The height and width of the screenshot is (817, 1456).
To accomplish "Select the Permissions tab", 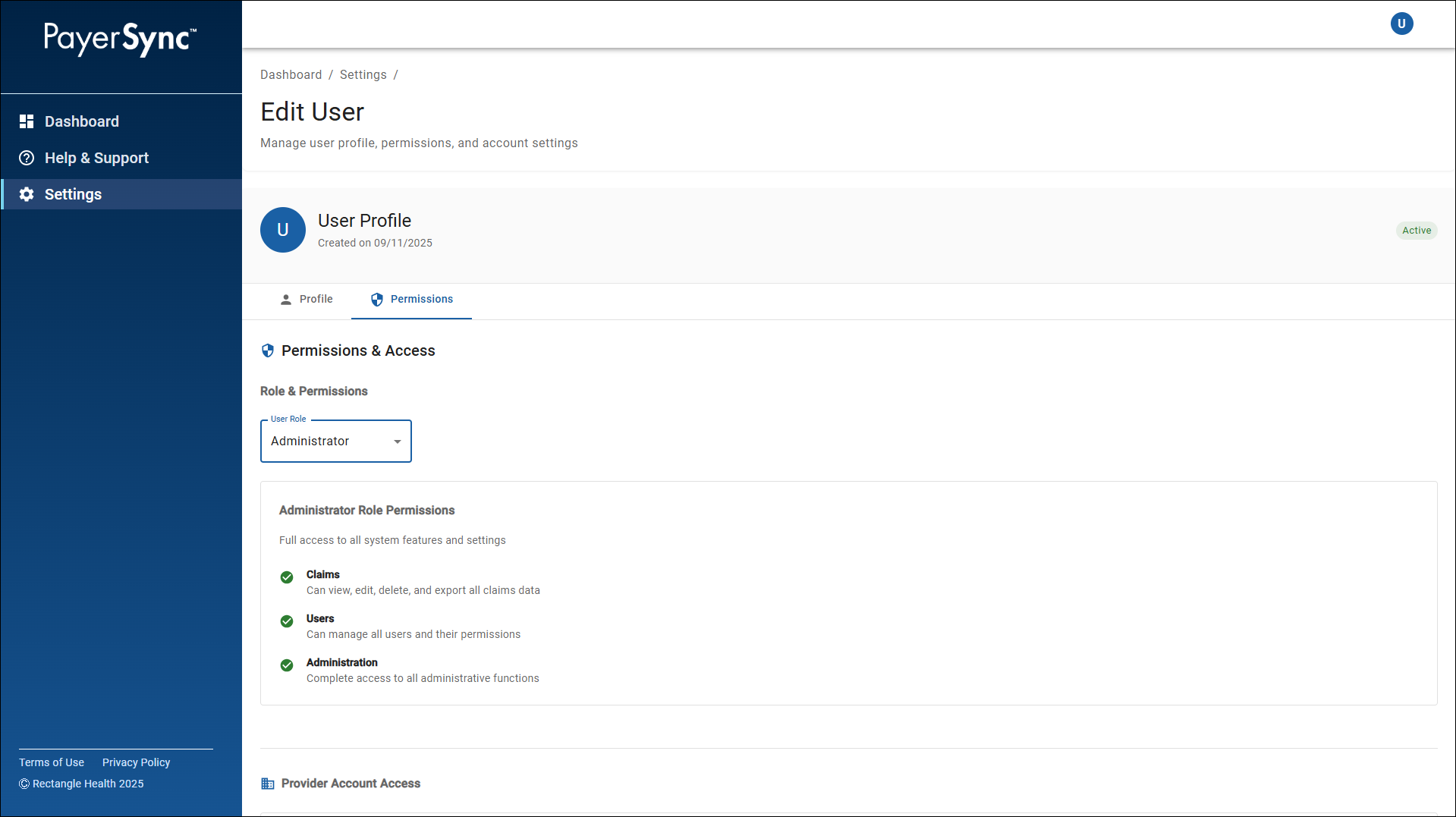I will [410, 299].
